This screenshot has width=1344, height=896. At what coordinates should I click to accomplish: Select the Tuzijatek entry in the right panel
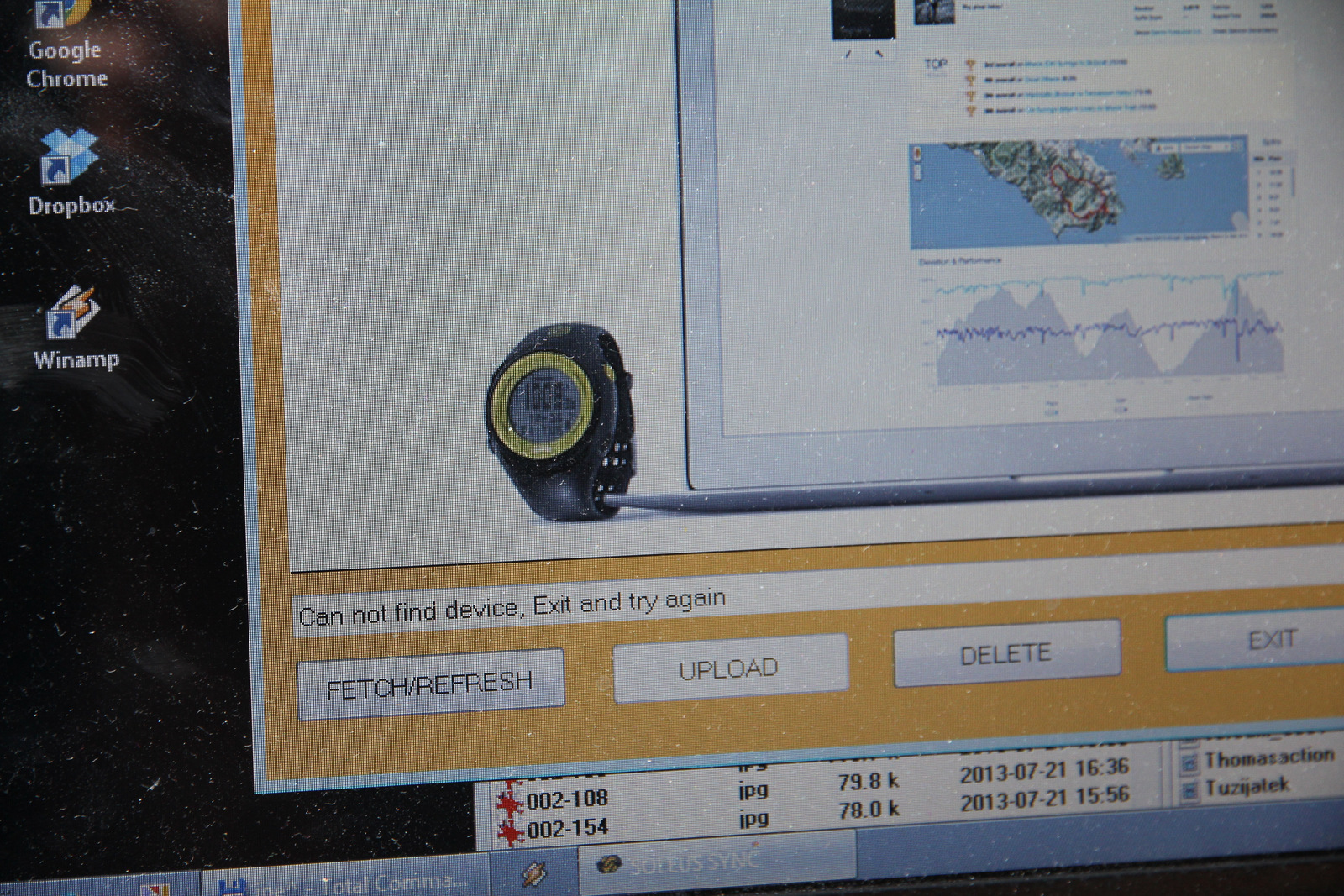click(1247, 788)
